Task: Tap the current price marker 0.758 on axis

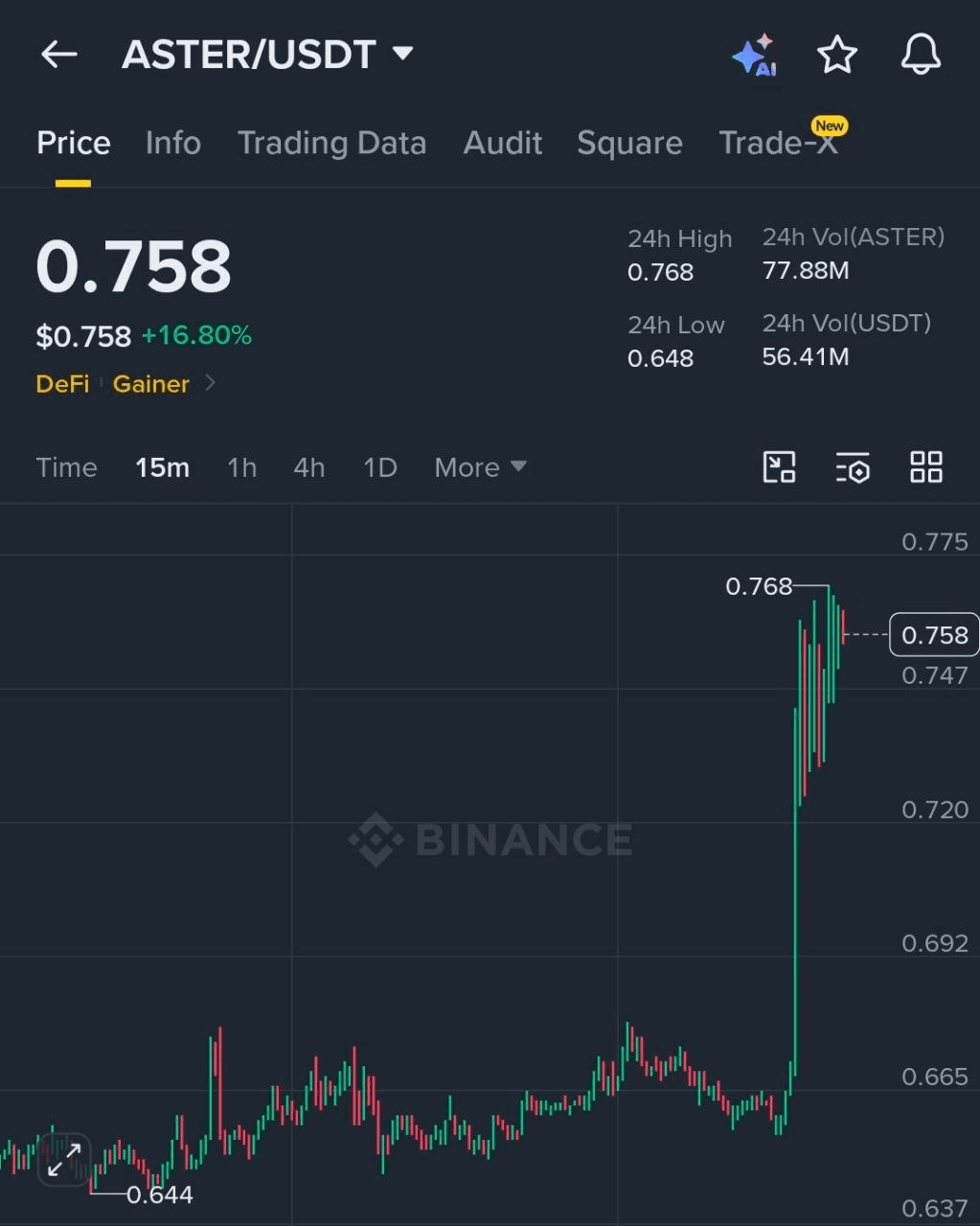Action: (x=934, y=635)
